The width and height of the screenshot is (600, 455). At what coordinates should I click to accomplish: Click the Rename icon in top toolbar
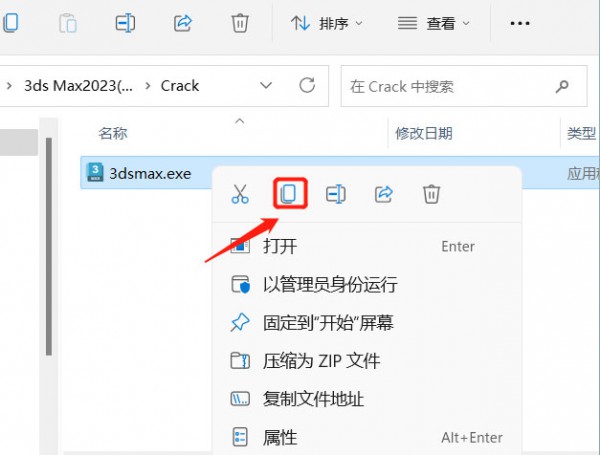(x=125, y=23)
